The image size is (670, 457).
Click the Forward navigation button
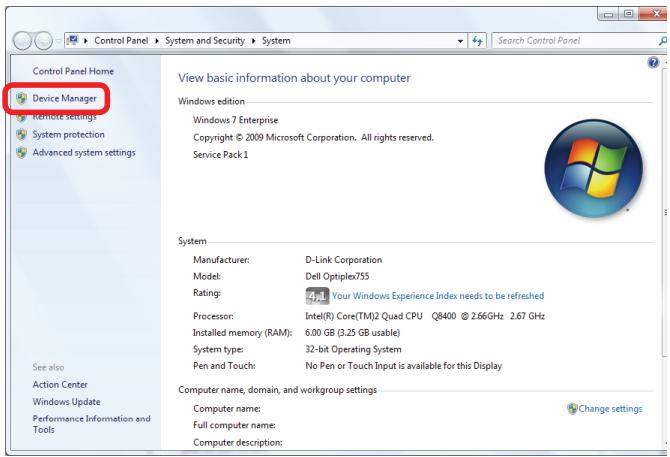pos(44,41)
